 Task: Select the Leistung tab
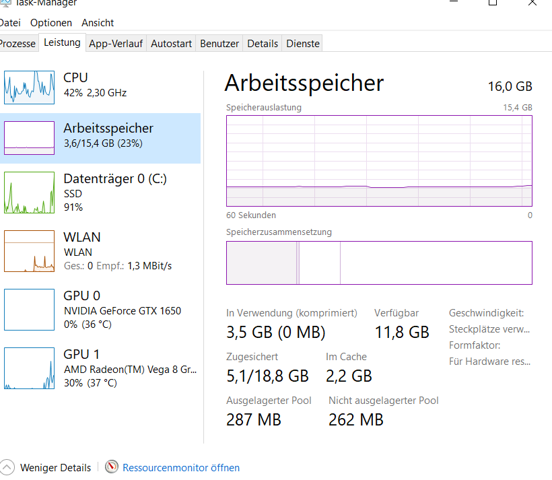pos(62,43)
